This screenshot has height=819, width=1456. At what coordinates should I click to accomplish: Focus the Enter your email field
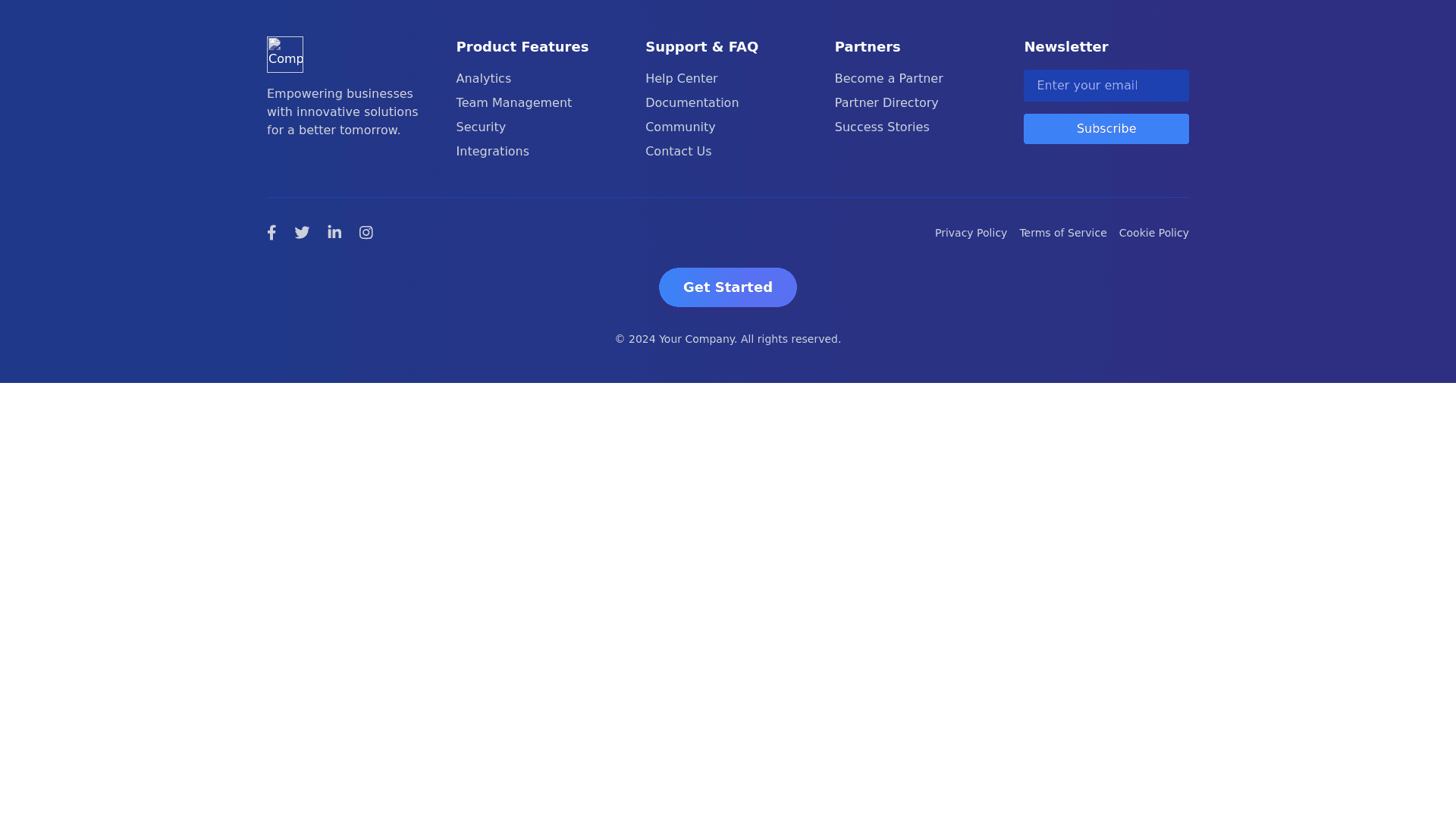[x=1106, y=86]
